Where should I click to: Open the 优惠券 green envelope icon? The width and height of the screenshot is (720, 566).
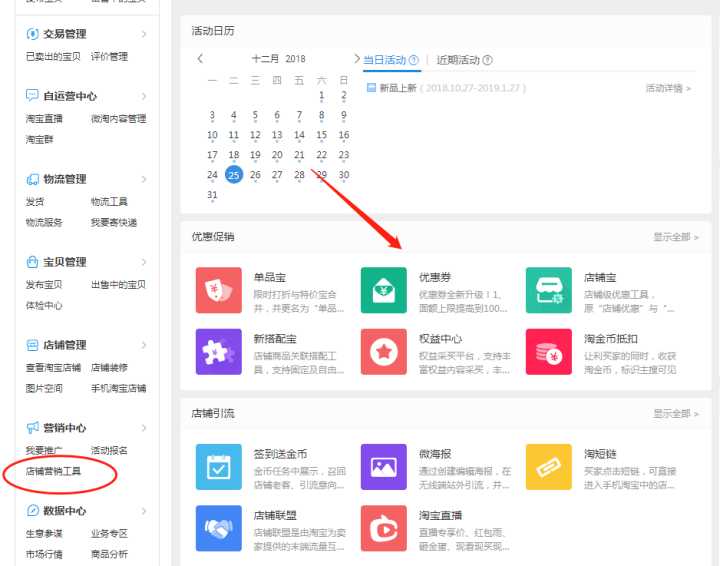point(383,291)
